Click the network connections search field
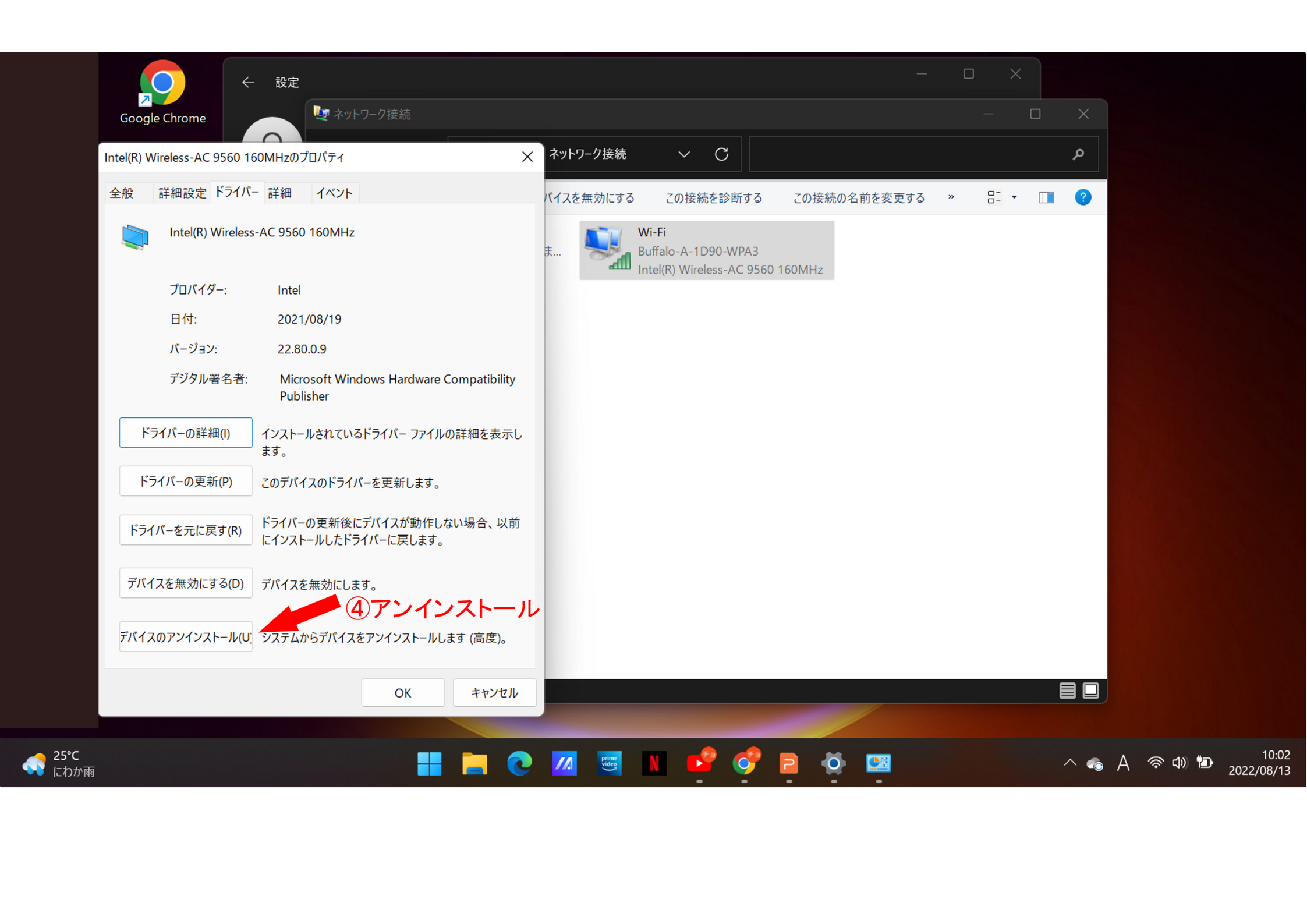 tap(908, 154)
